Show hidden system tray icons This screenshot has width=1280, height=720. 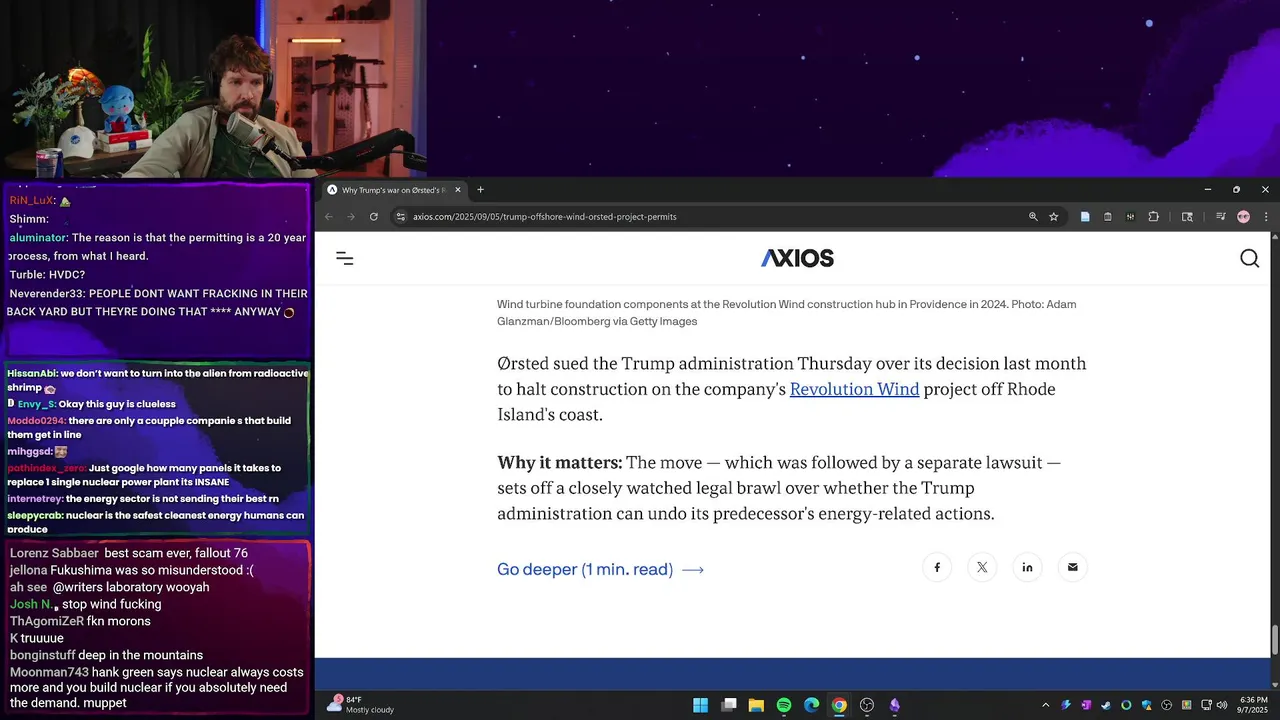tap(1045, 705)
